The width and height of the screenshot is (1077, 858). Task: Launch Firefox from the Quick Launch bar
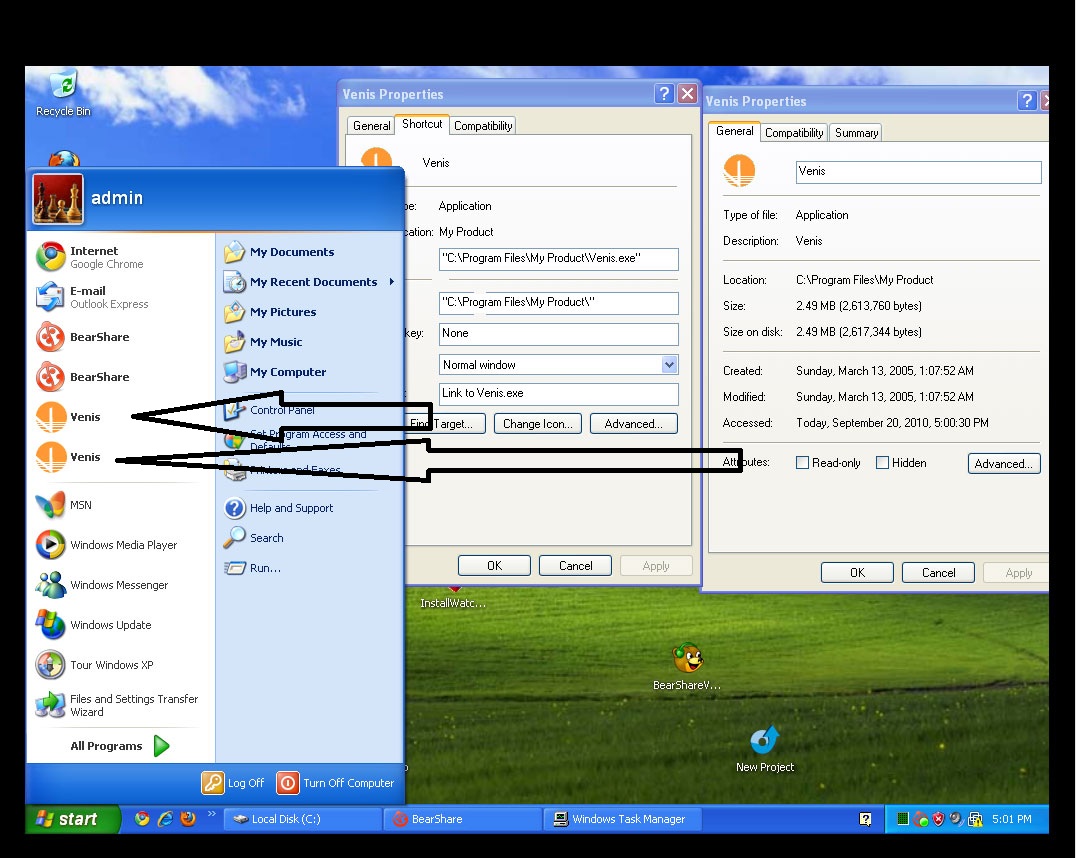coord(188,818)
